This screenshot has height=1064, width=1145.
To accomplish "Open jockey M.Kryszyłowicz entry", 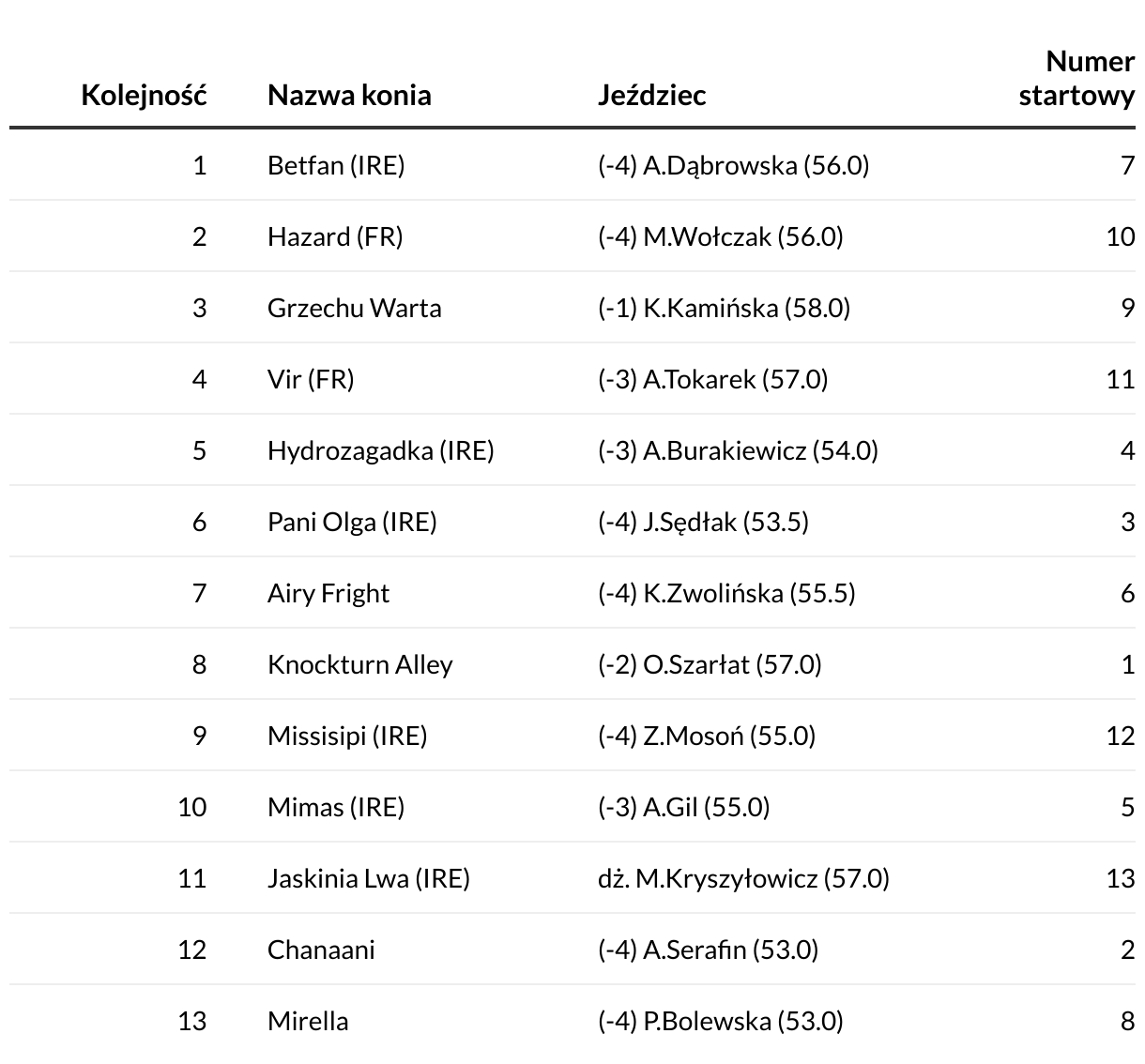I will [x=743, y=879].
